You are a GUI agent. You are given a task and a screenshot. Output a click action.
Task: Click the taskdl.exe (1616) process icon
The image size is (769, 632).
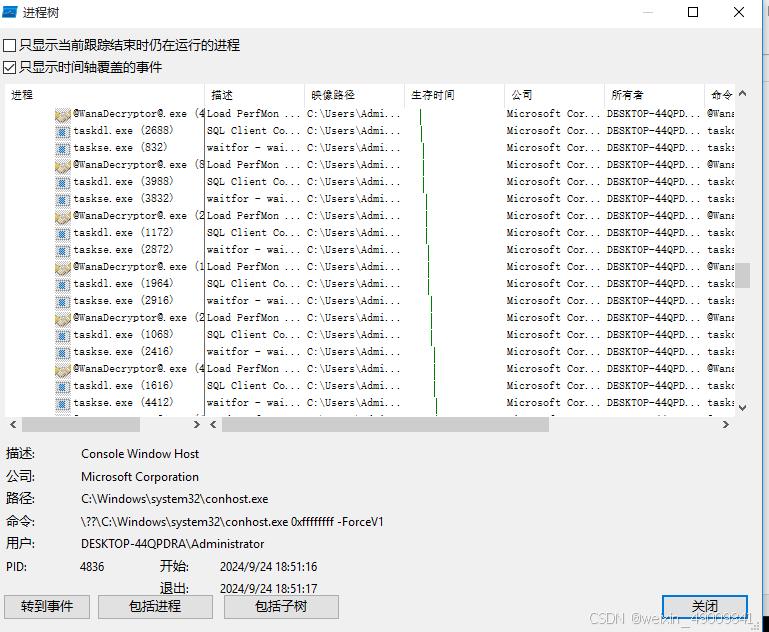(62, 386)
